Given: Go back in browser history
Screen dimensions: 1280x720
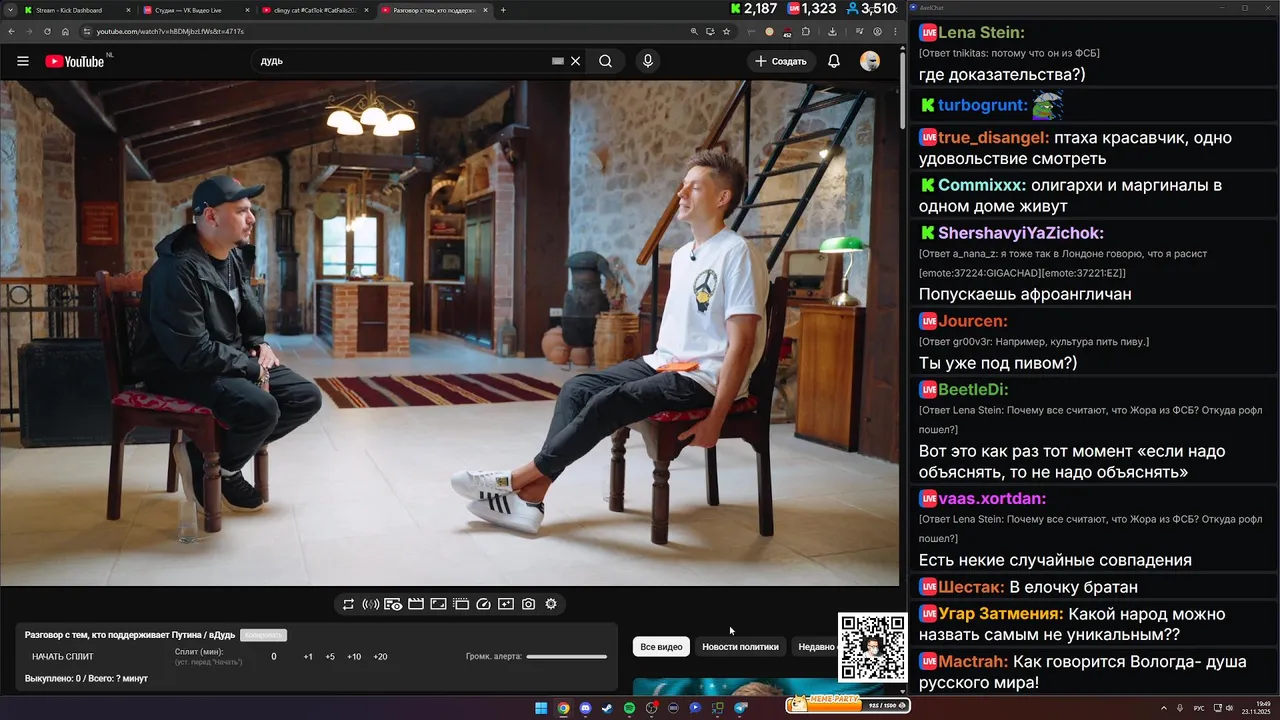Looking at the screenshot, I should tap(11, 31).
